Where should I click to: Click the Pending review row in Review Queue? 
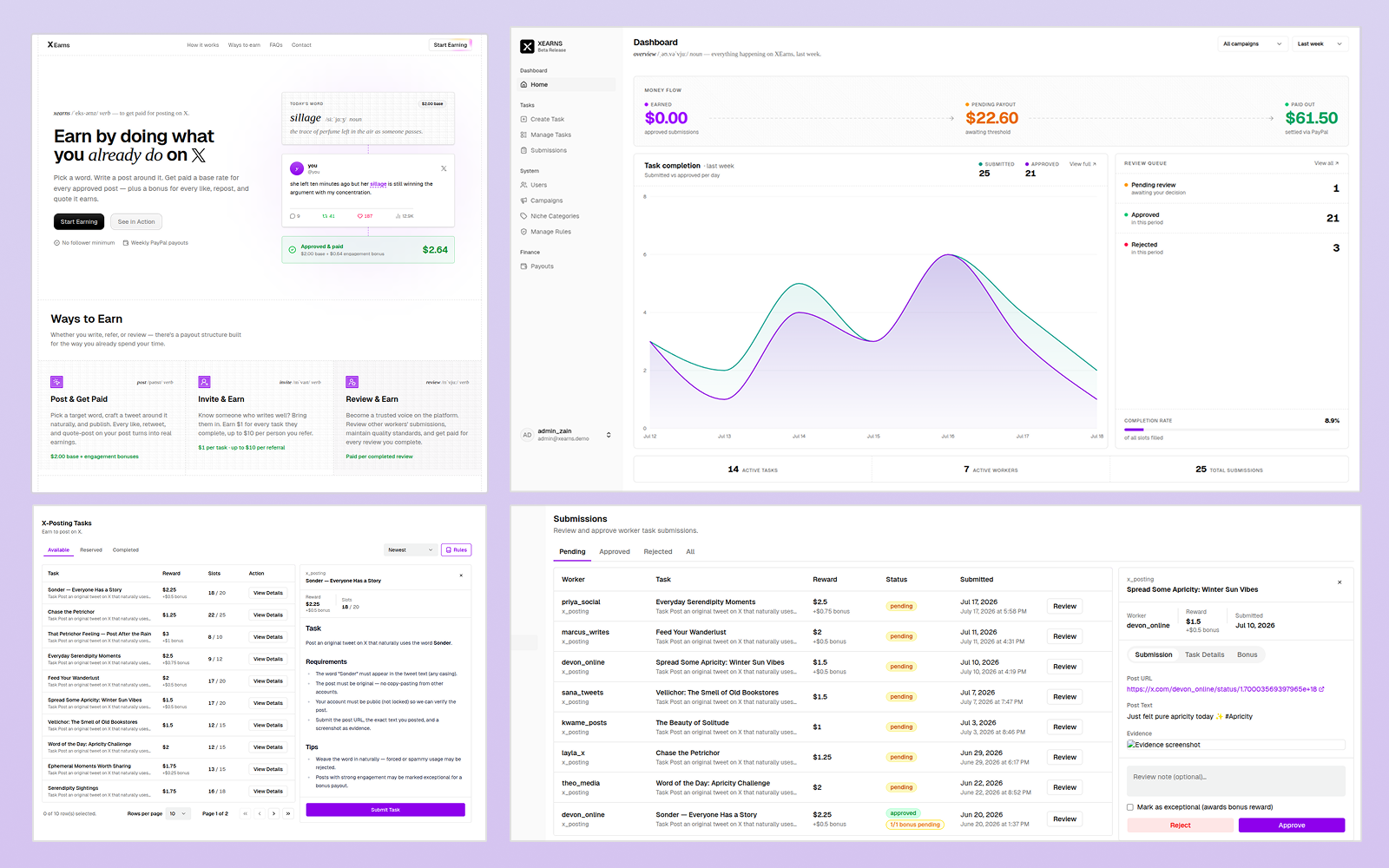pos(1232,188)
